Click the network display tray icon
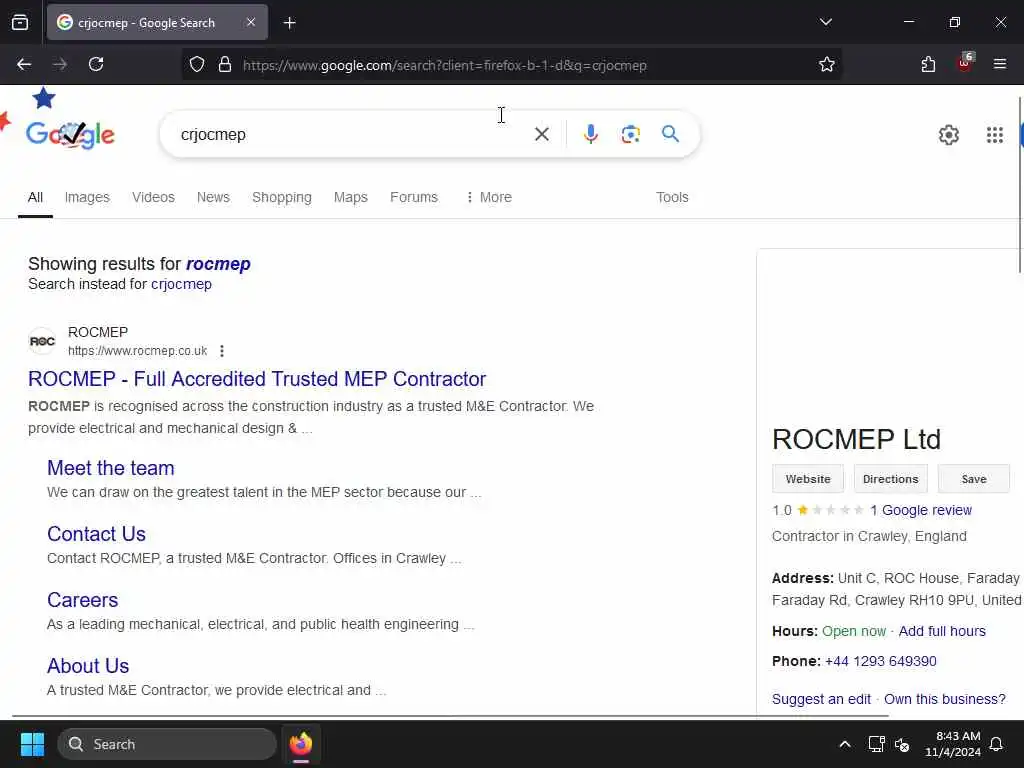 876,744
